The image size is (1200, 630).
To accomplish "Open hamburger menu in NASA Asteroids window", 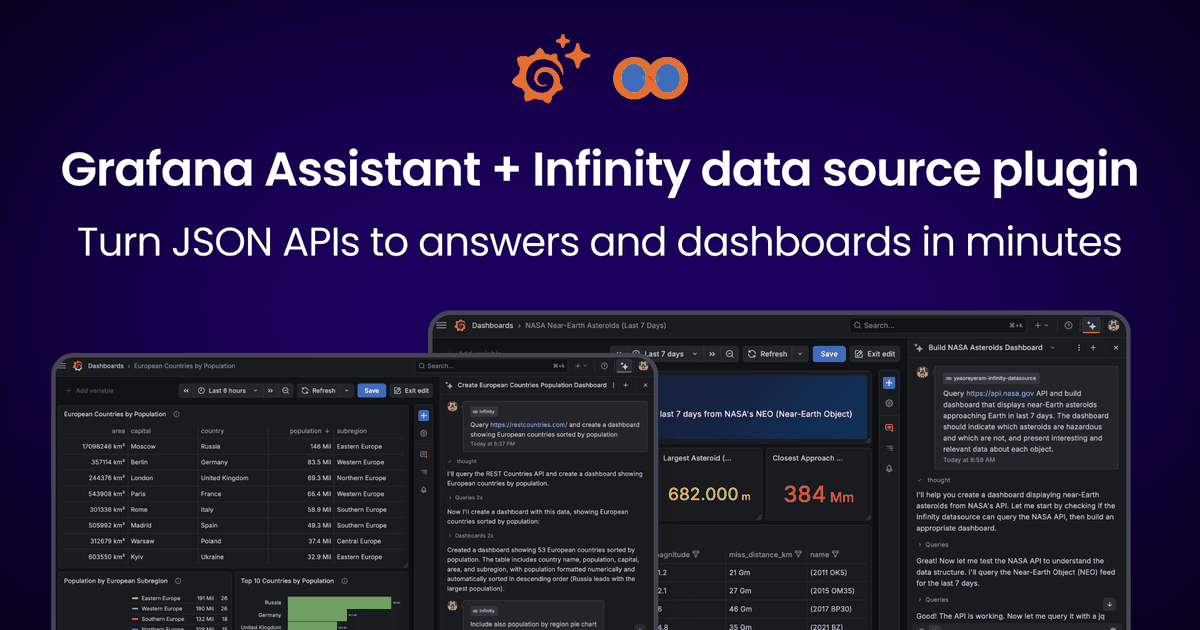I will pos(441,325).
